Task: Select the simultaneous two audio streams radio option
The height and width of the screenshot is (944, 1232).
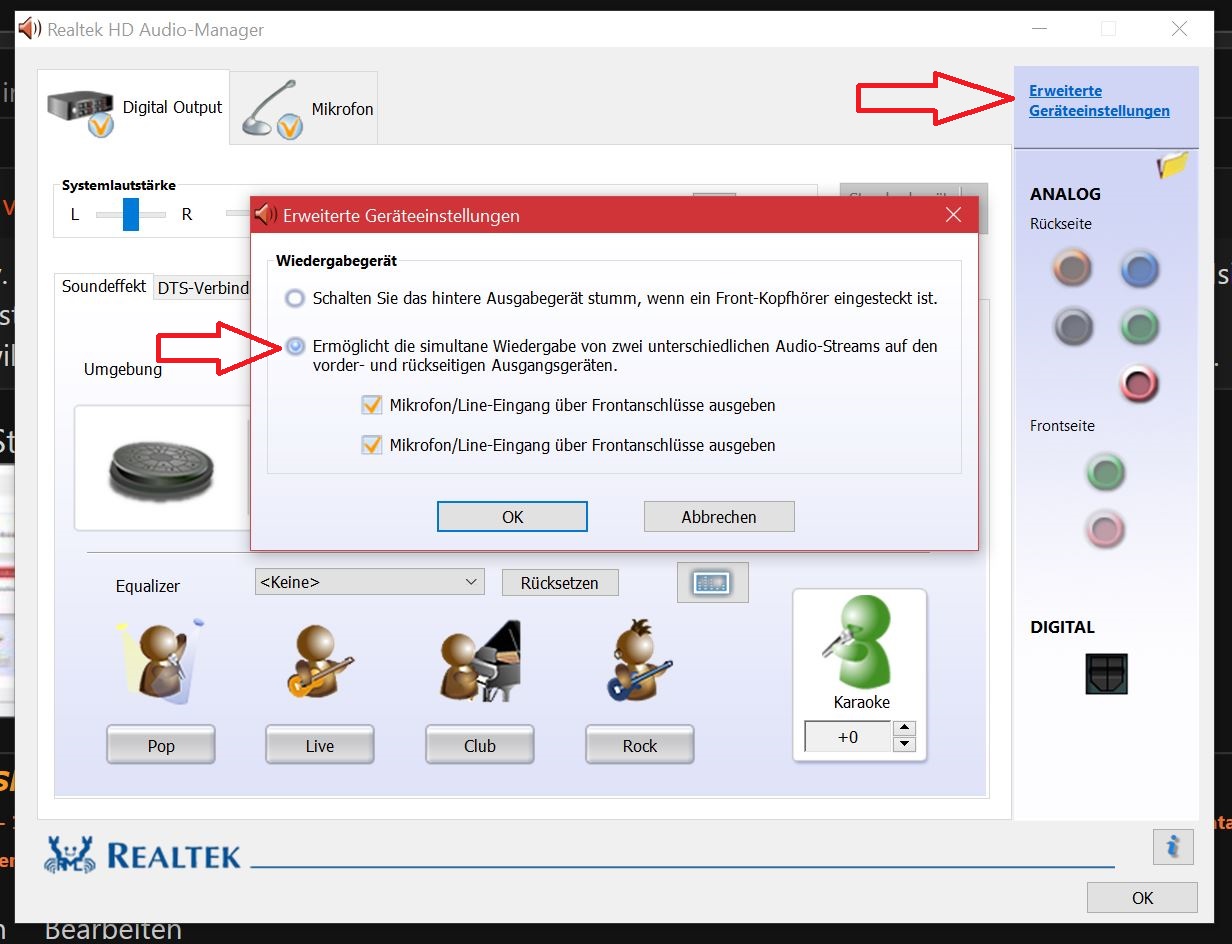Action: click(295, 346)
